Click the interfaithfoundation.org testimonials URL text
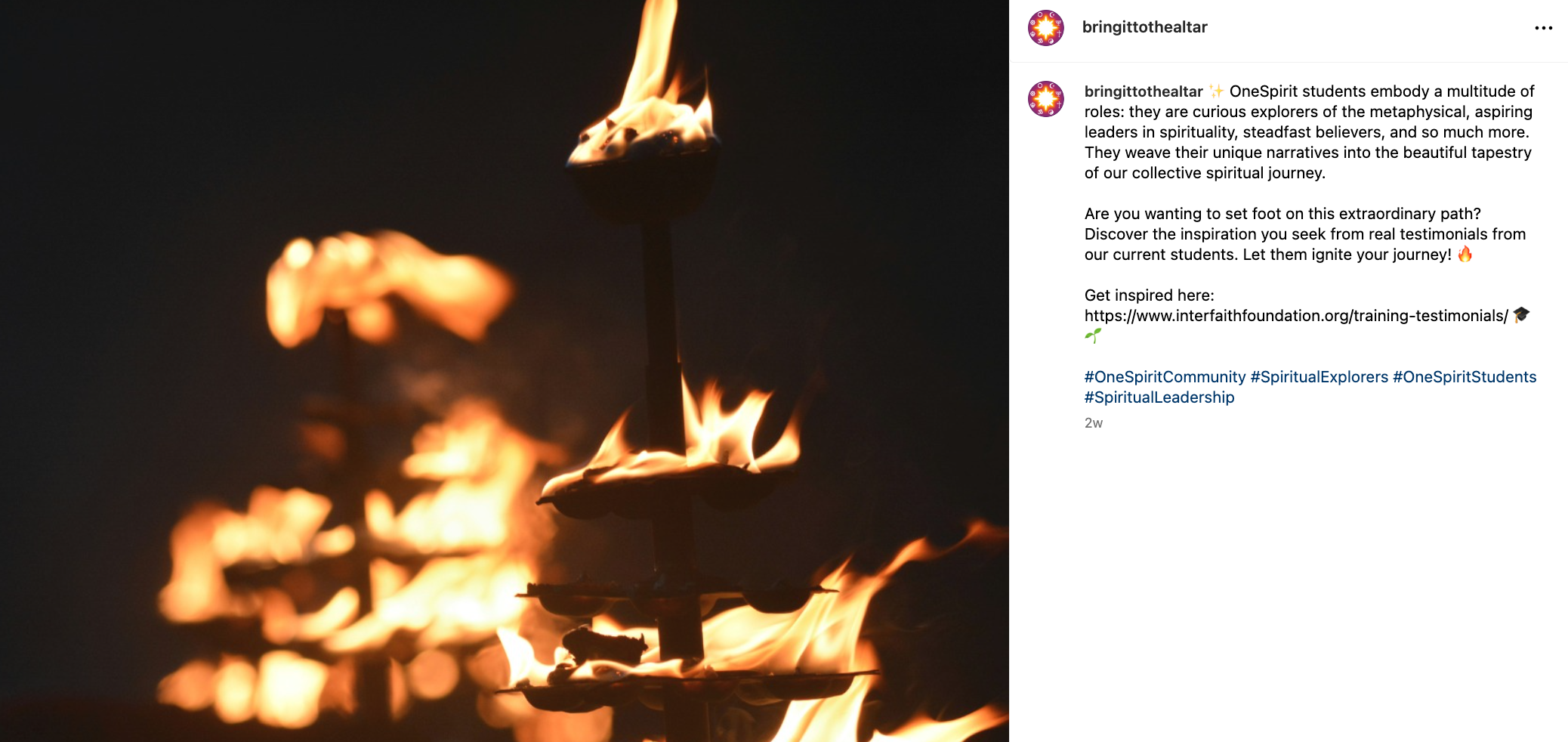Screen dimensions: 1568x742 click(1296, 316)
